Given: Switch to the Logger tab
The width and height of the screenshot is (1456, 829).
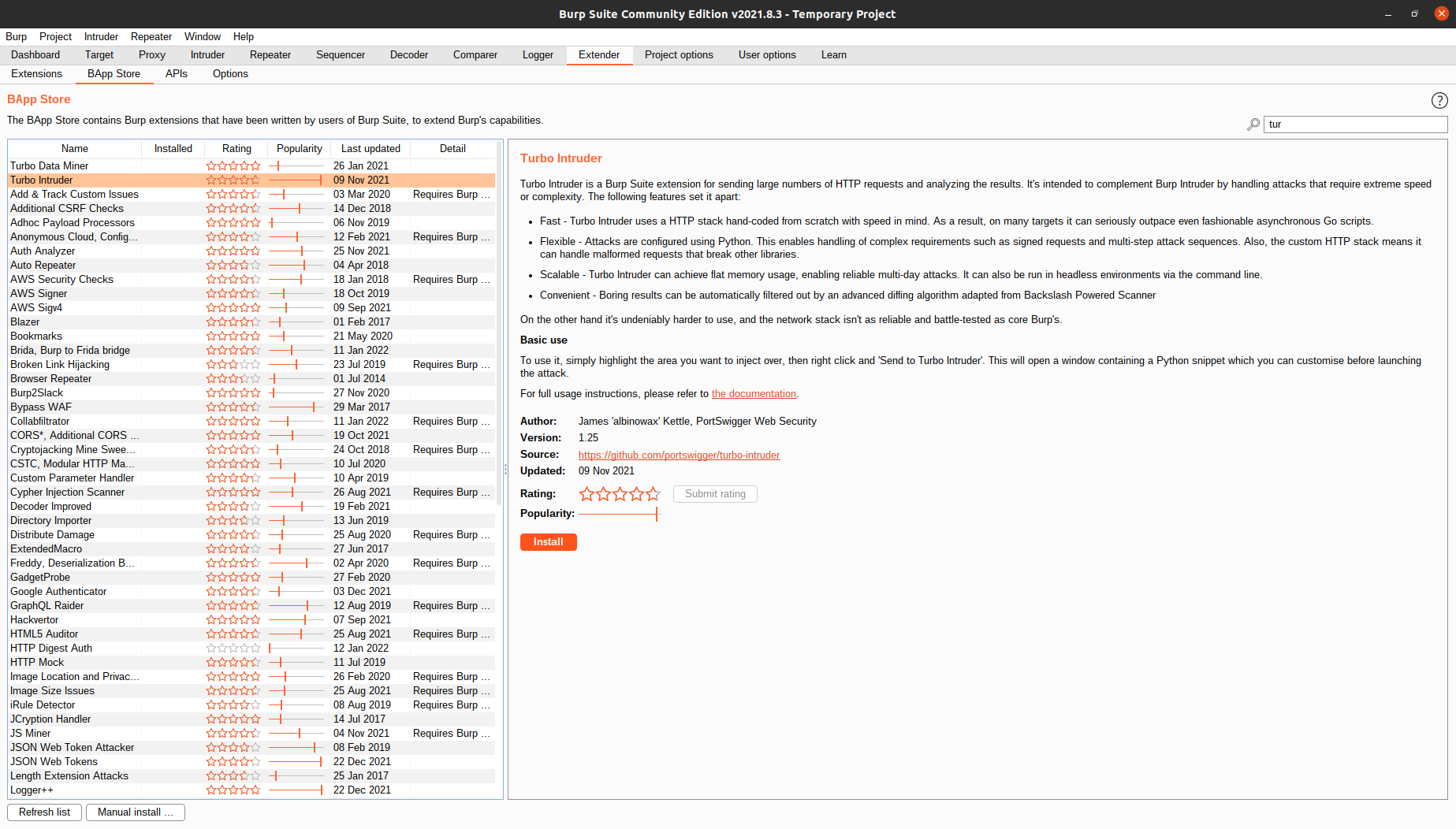Looking at the screenshot, I should 538,55.
